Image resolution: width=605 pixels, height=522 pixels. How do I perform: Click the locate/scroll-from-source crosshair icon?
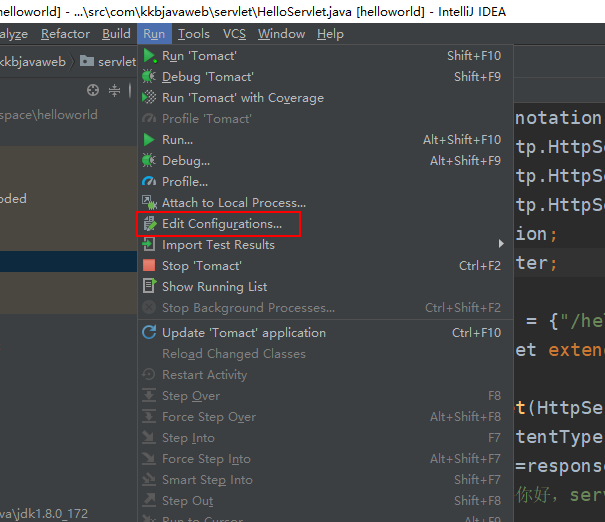click(93, 90)
